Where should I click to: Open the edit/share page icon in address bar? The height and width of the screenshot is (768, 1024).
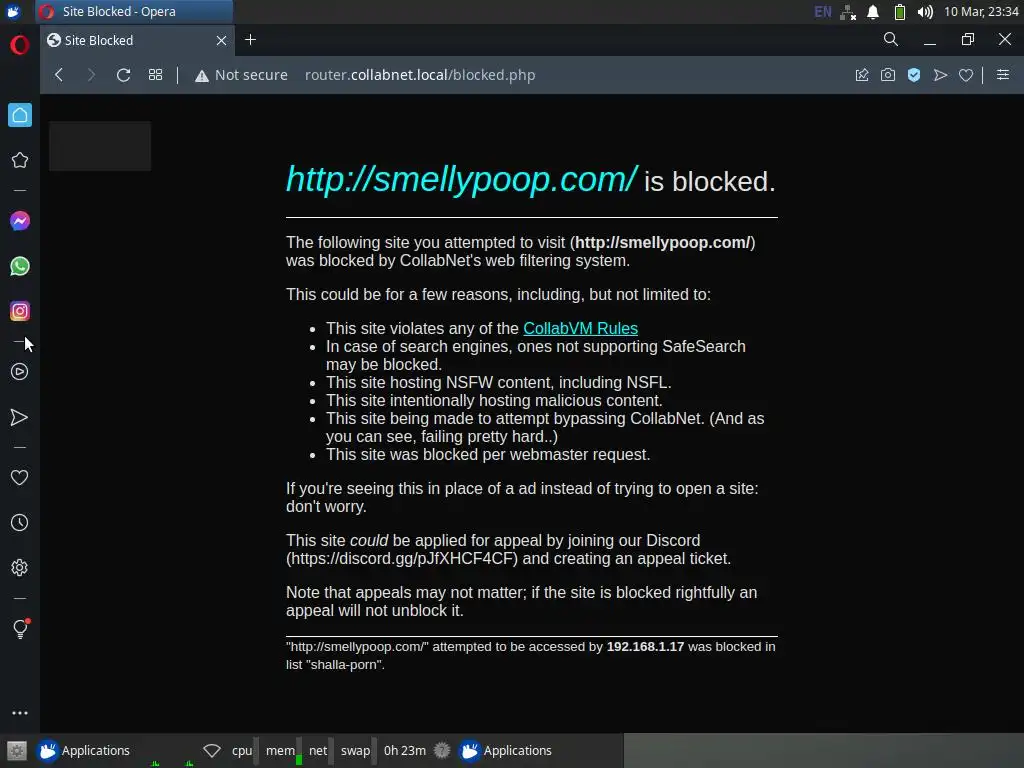[862, 75]
